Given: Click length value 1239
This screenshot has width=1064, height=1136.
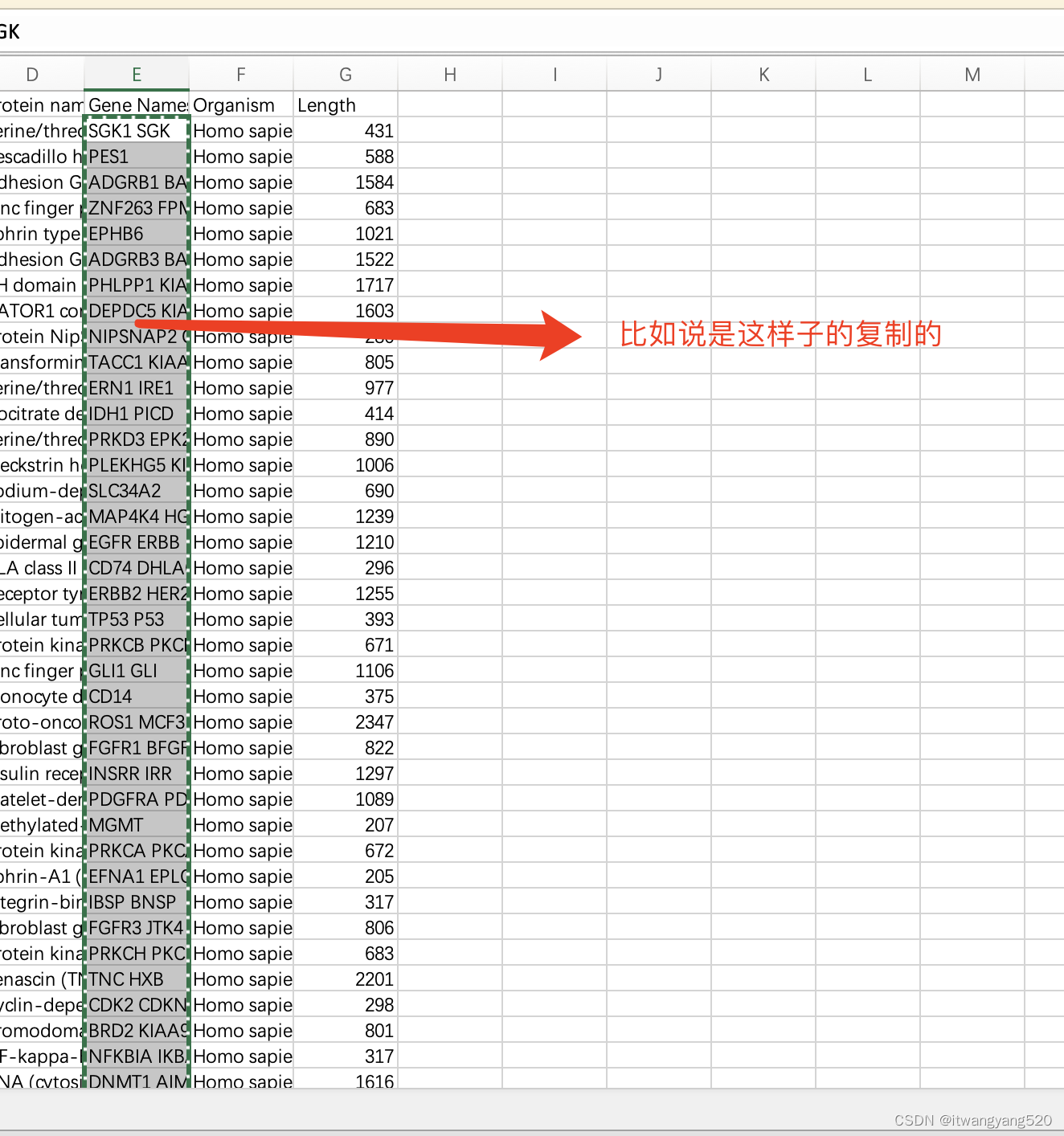Looking at the screenshot, I should tap(346, 516).
